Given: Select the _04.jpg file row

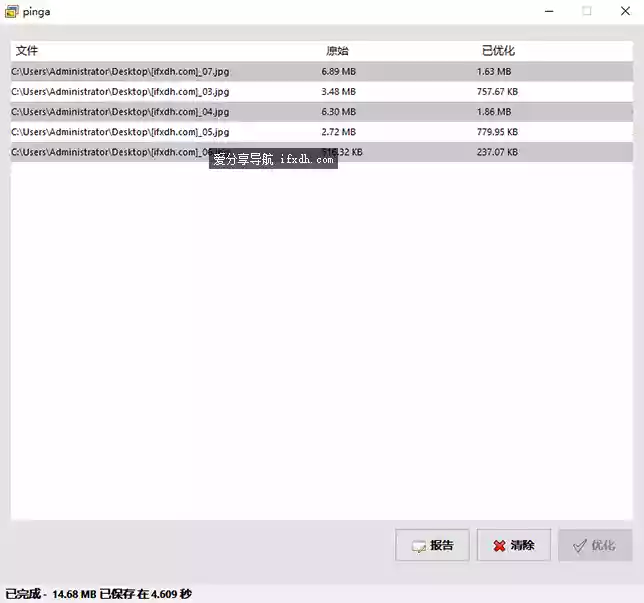Looking at the screenshot, I should coord(322,112).
